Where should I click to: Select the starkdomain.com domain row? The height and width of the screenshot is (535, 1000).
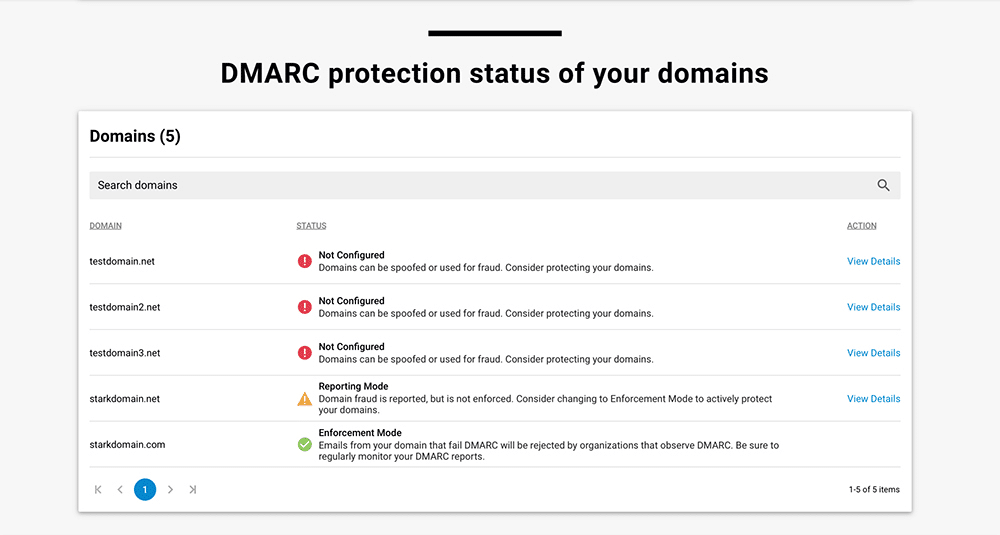pos(495,444)
